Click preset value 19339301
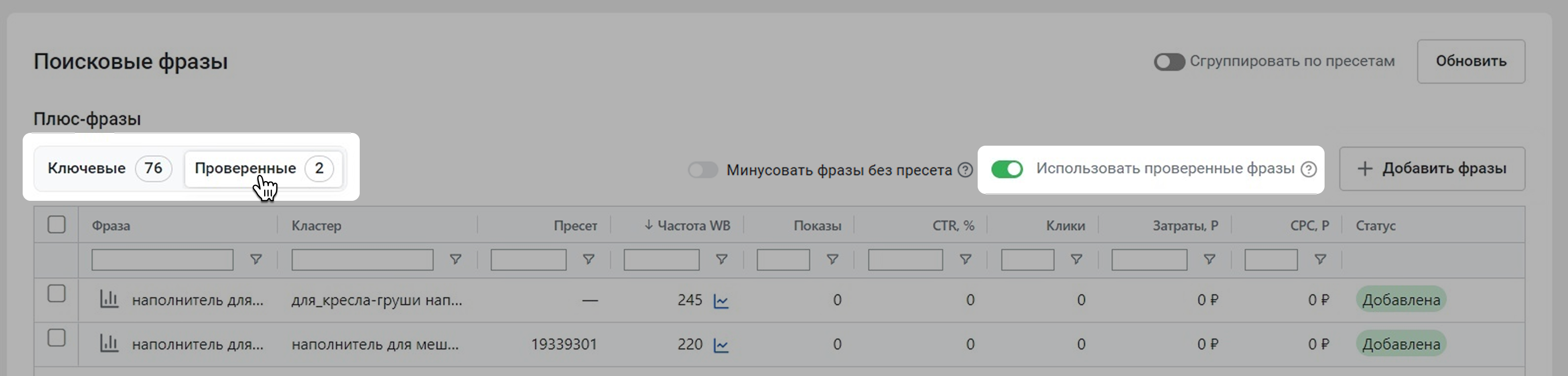The height and width of the screenshot is (376, 1568). point(564,345)
